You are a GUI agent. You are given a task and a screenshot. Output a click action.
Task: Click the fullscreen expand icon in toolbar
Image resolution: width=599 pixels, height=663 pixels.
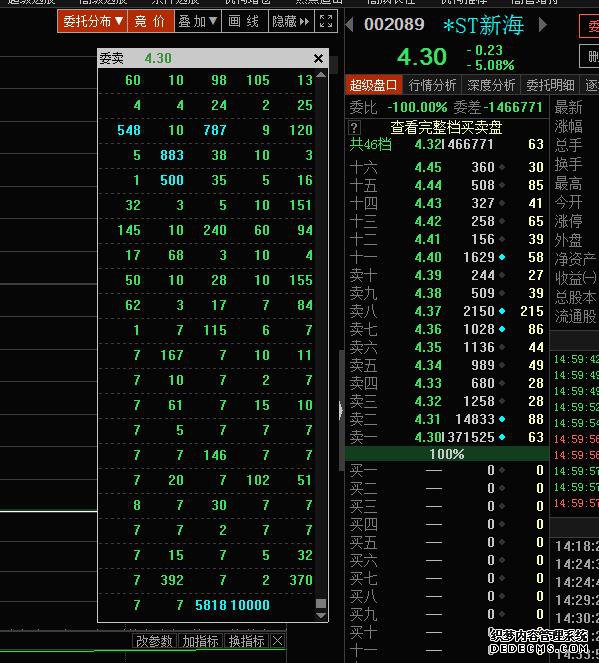pos(325,21)
